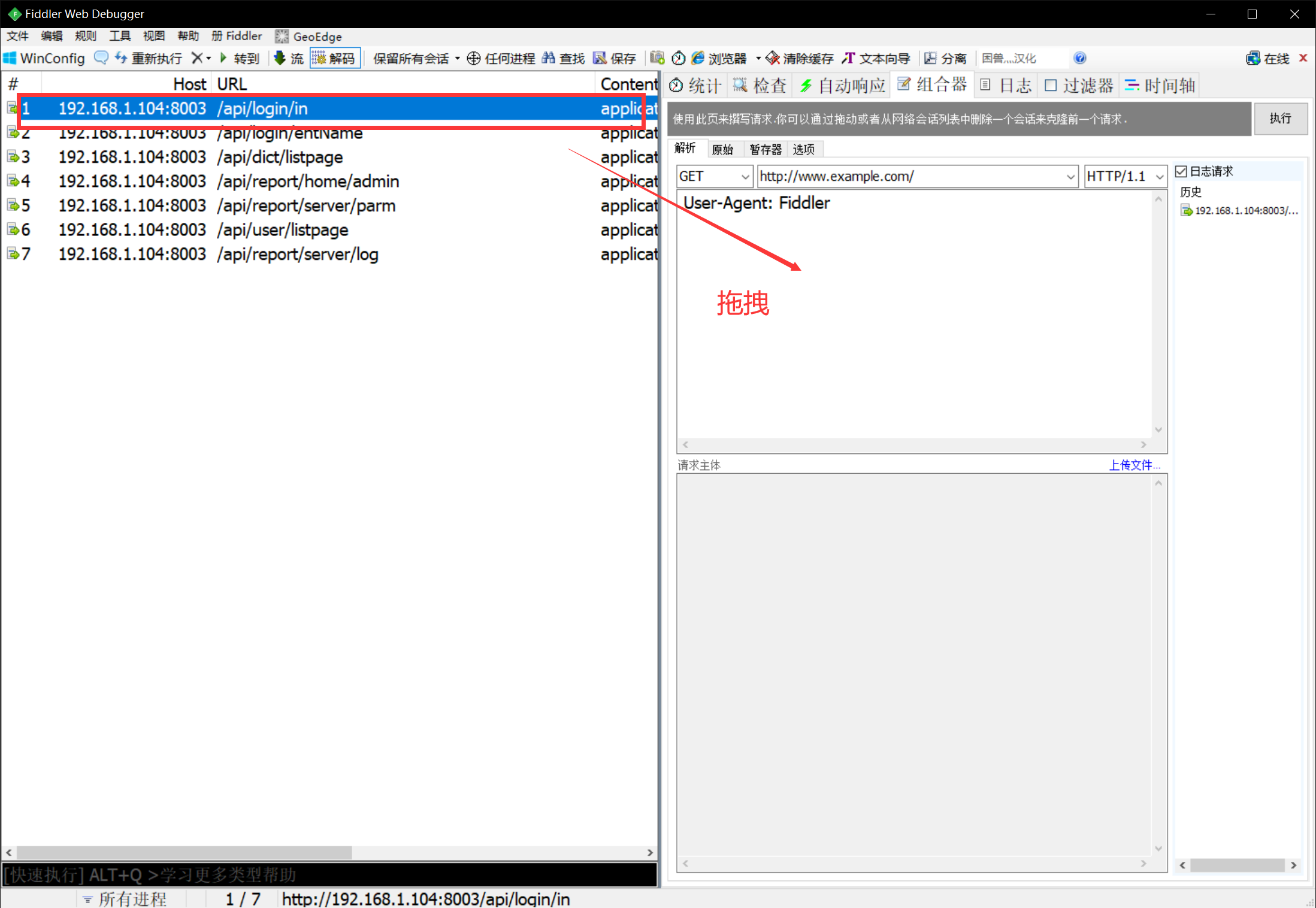Click the 流 stream mode icon

click(x=280, y=58)
